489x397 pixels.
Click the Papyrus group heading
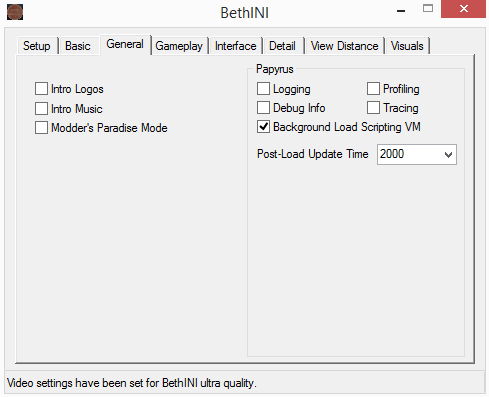[275, 69]
